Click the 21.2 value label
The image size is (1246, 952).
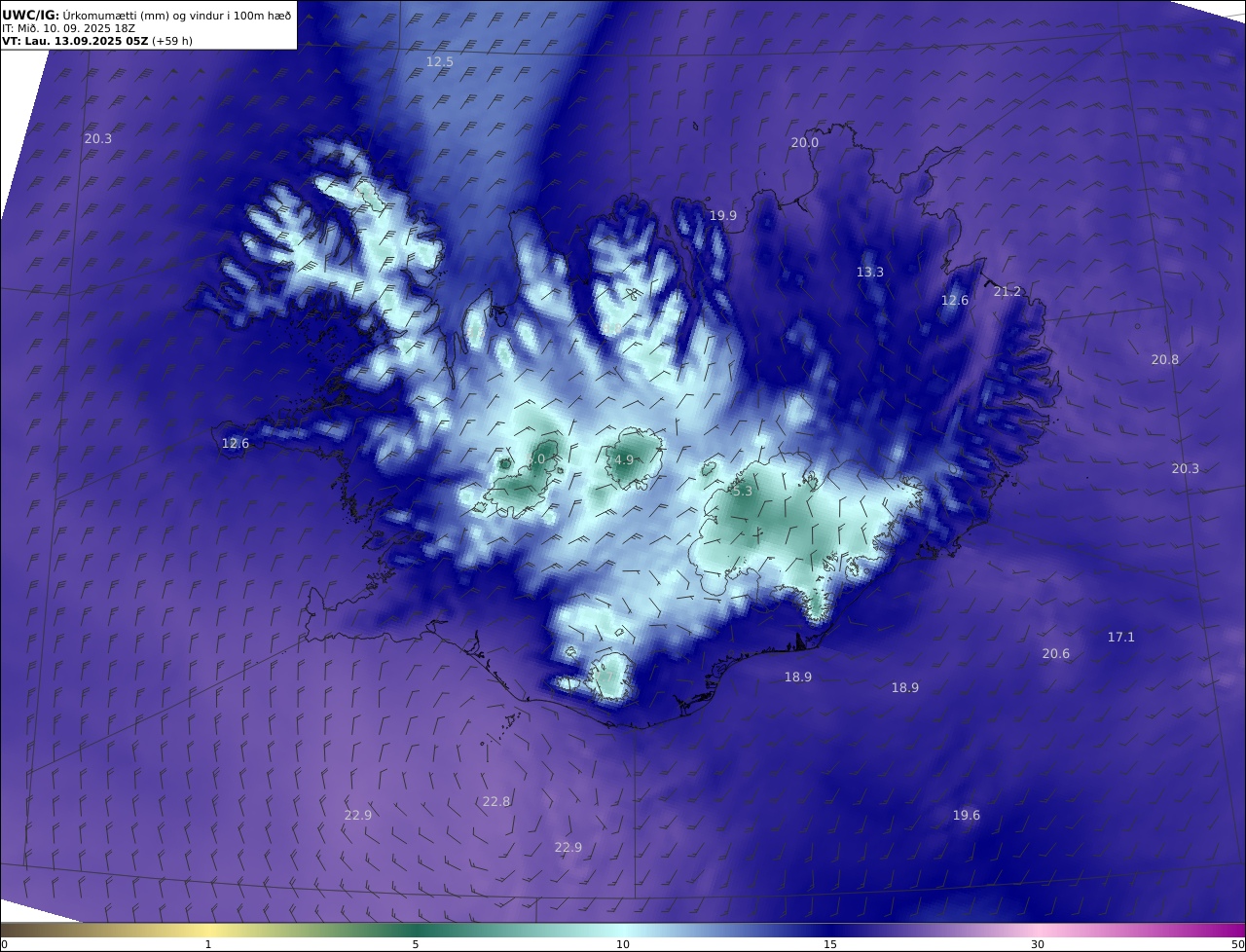1008,291
